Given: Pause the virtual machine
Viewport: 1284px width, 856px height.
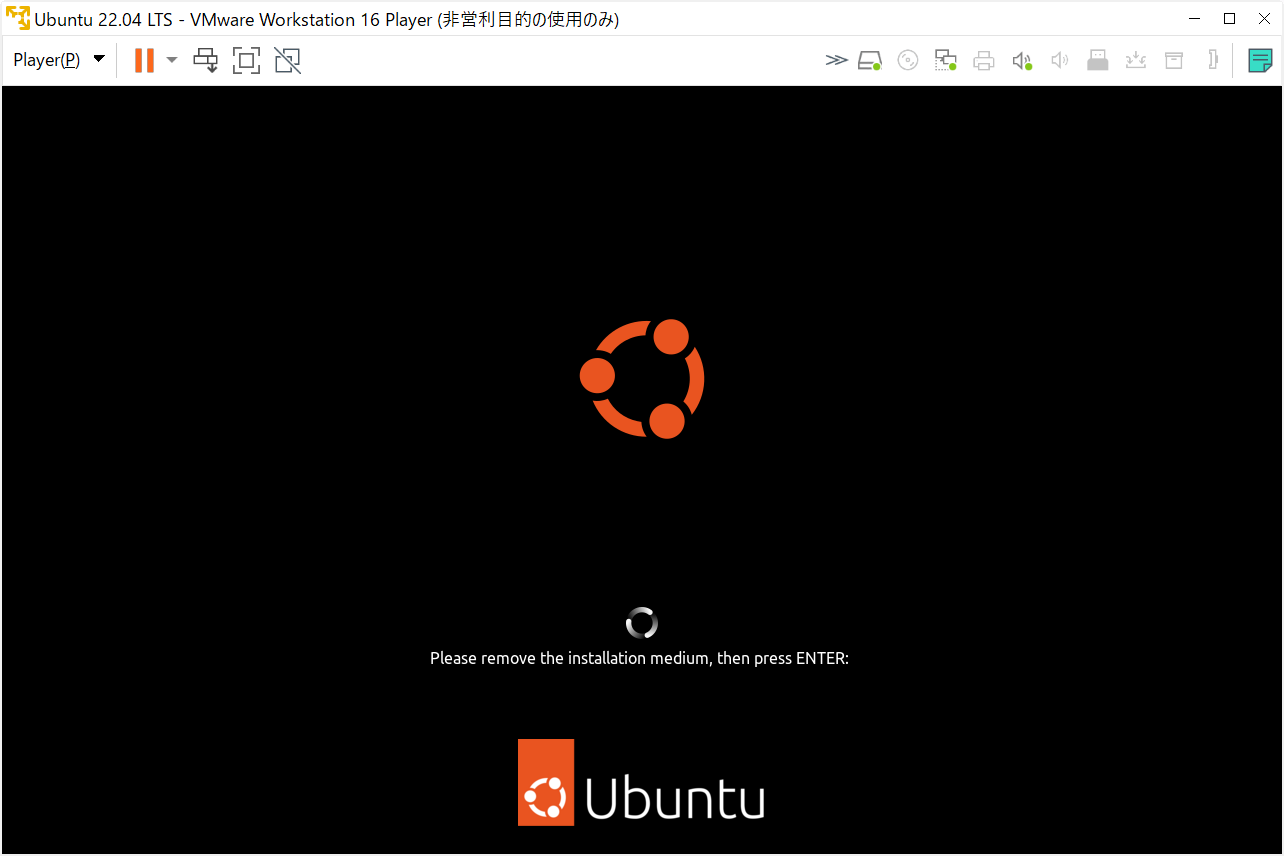Looking at the screenshot, I should point(144,60).
